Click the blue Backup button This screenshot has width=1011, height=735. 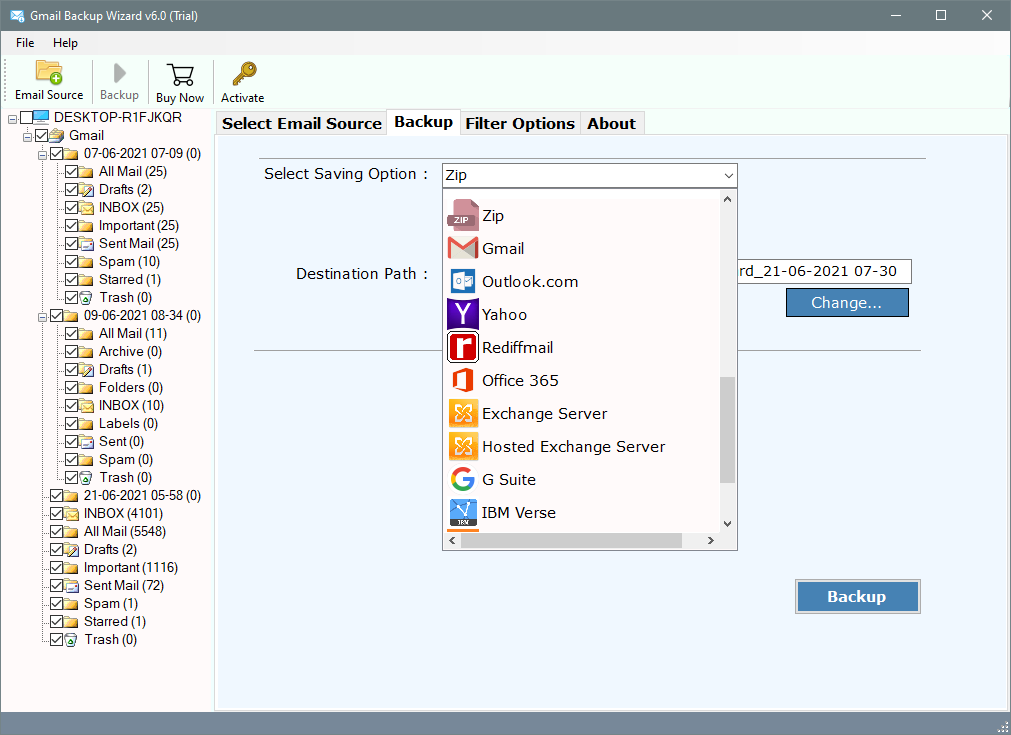[x=857, y=596]
